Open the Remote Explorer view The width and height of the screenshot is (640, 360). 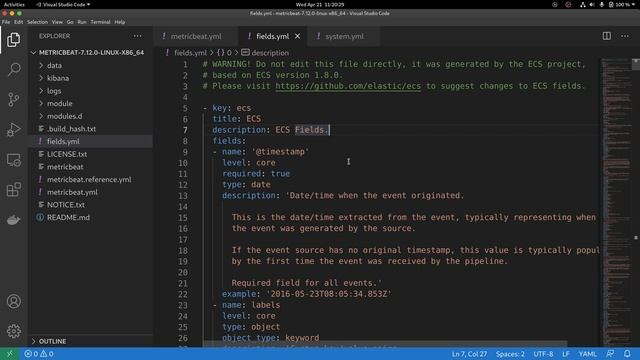(13, 160)
